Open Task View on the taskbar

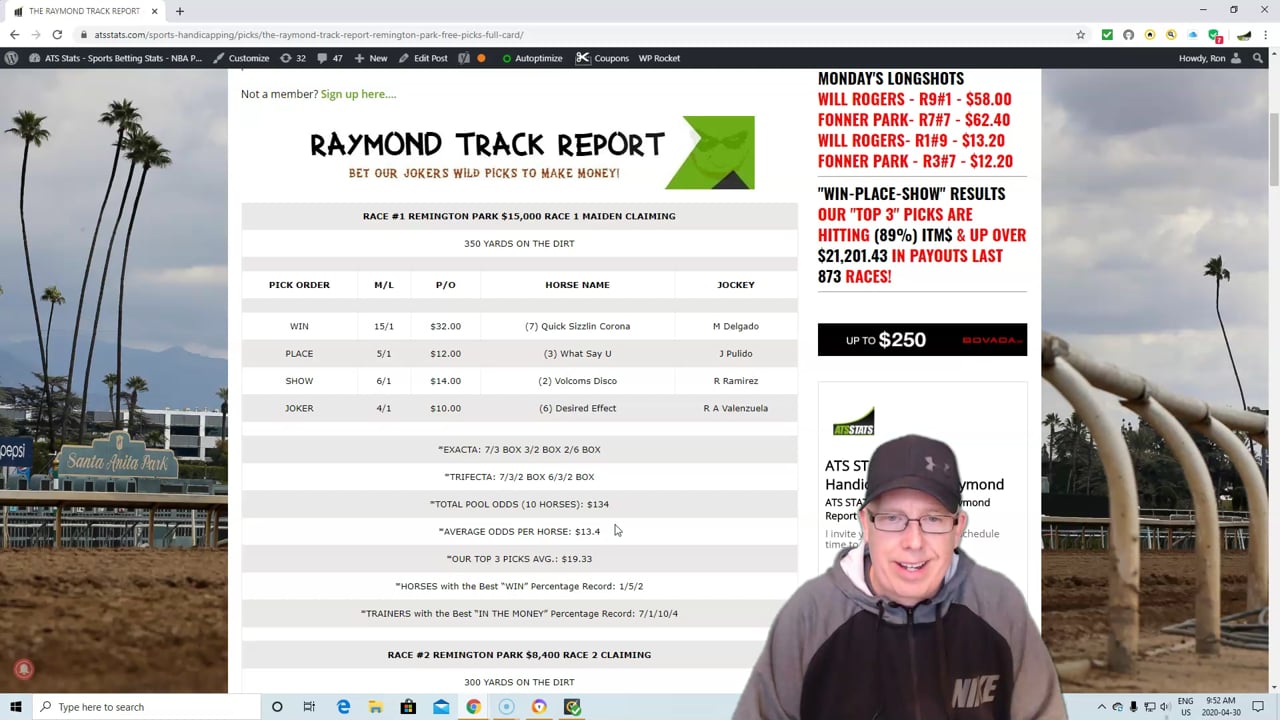pos(309,707)
